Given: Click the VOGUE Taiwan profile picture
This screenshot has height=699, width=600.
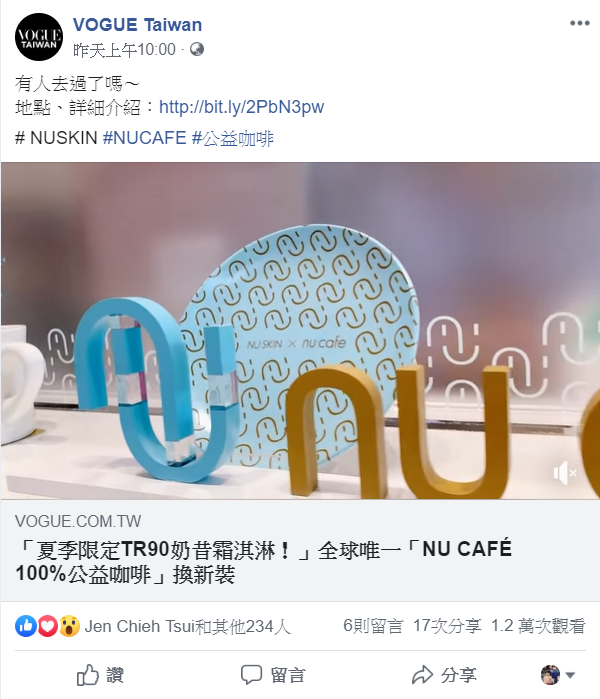Looking at the screenshot, I should [39, 37].
